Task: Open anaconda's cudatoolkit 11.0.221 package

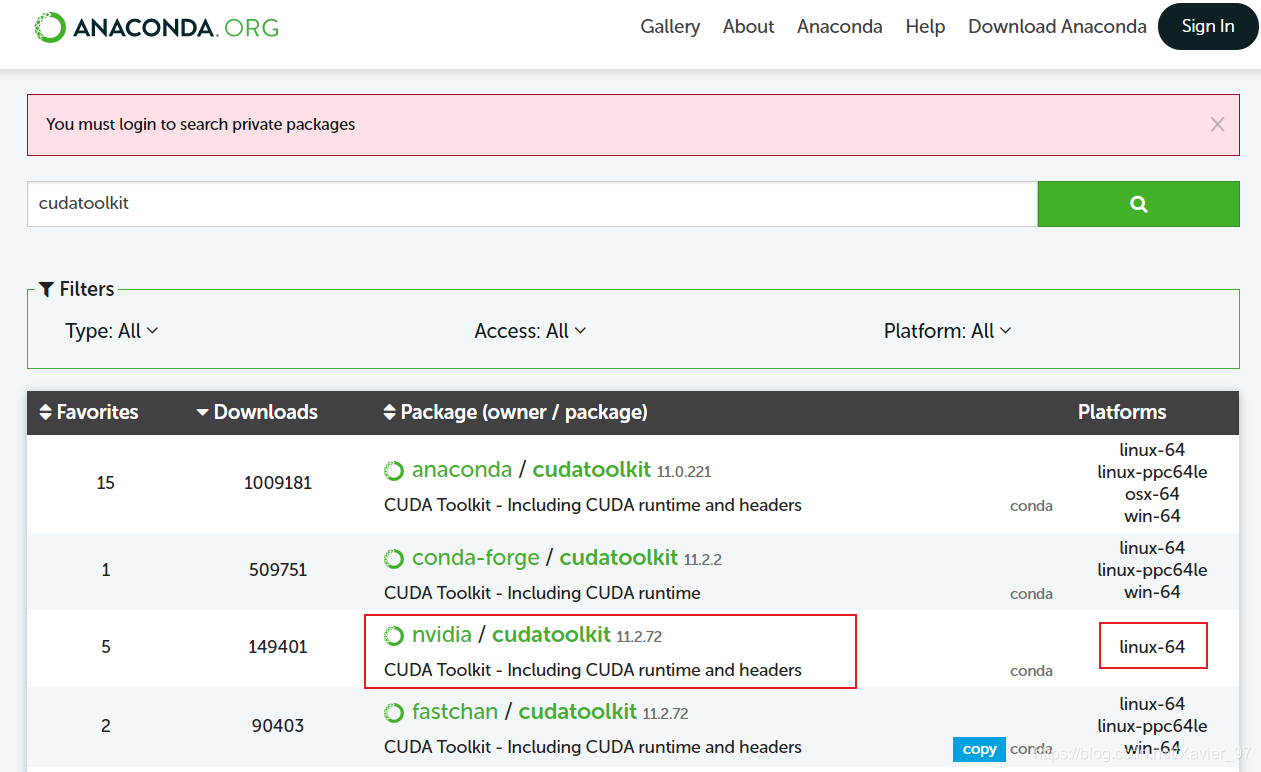Action: coord(592,470)
